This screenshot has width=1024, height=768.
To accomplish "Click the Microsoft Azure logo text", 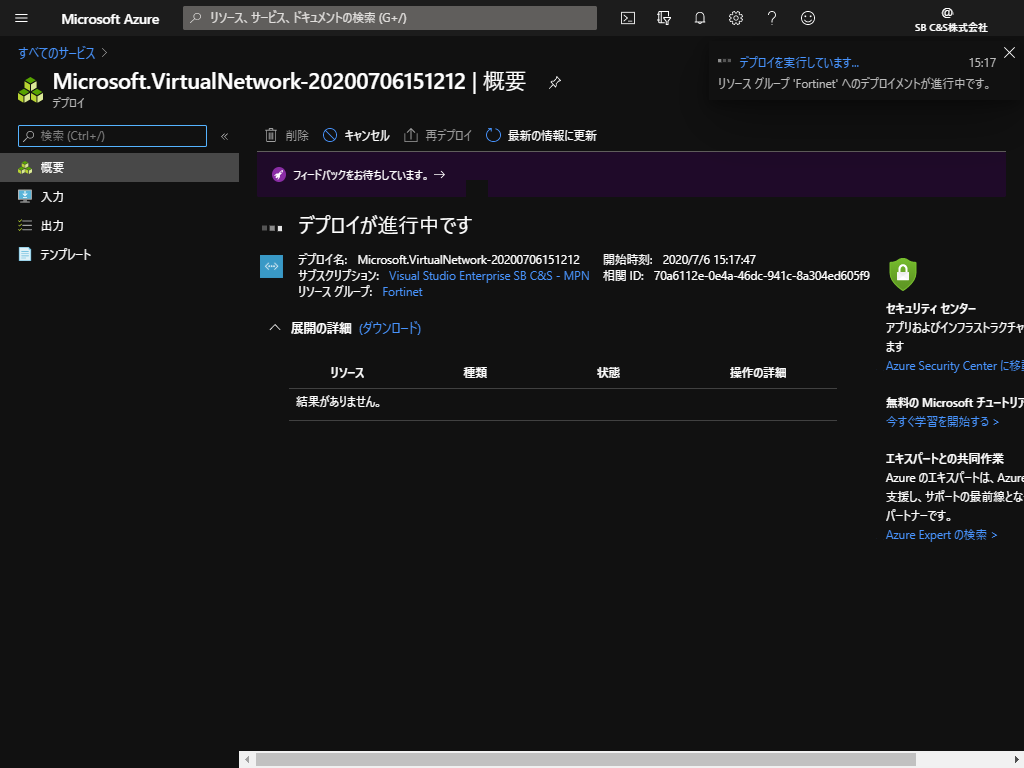I will pyautogui.click(x=110, y=19).
